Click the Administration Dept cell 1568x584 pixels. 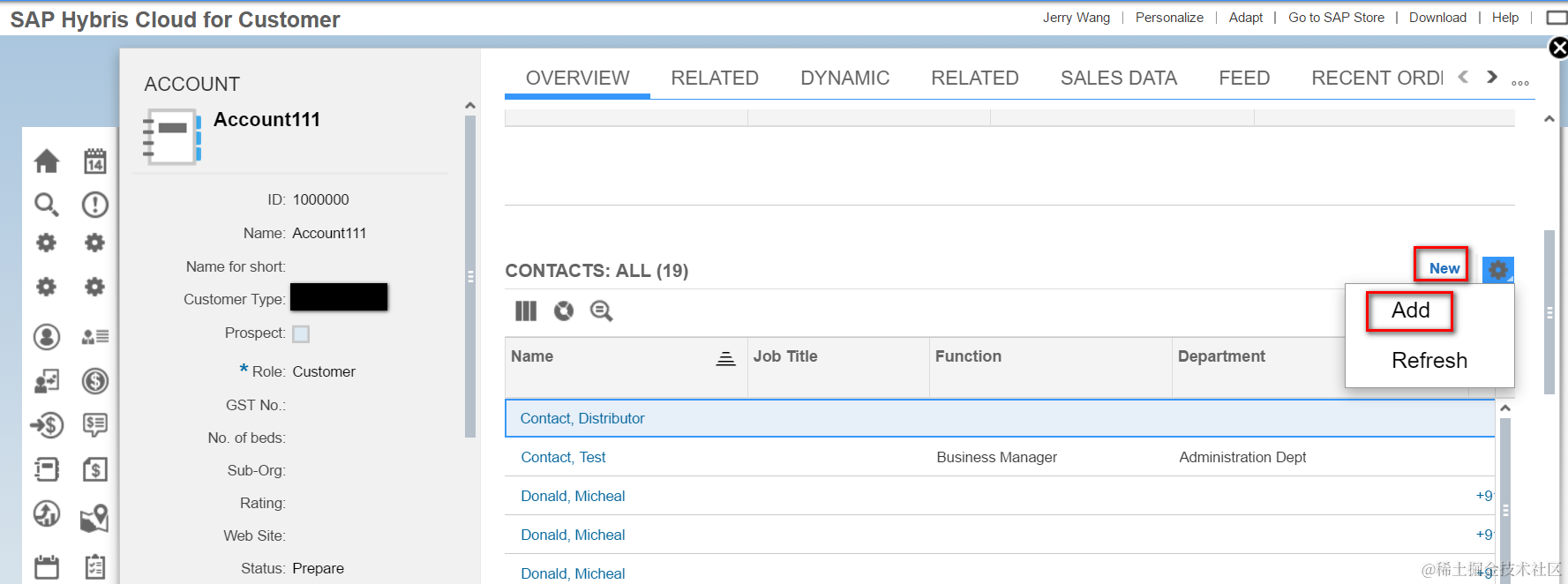click(x=1242, y=457)
